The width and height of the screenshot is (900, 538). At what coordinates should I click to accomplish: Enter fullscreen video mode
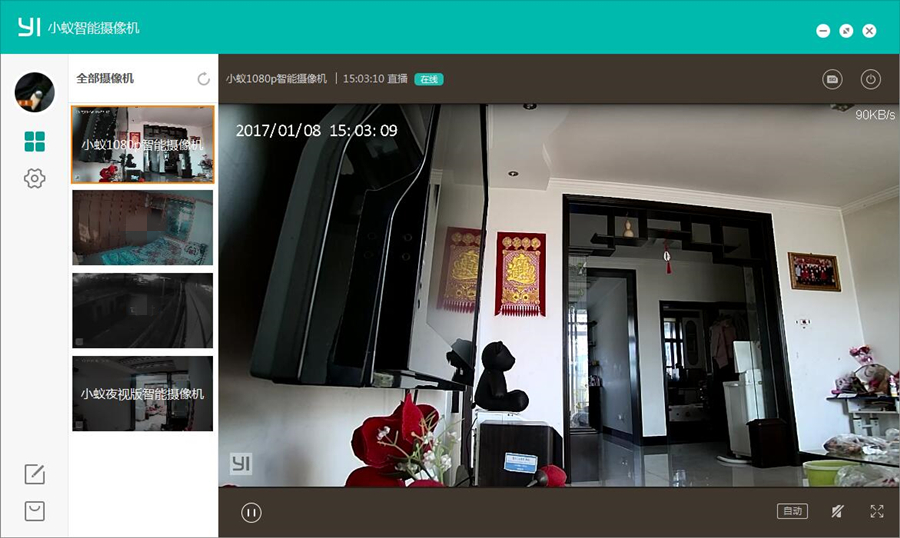click(x=876, y=511)
